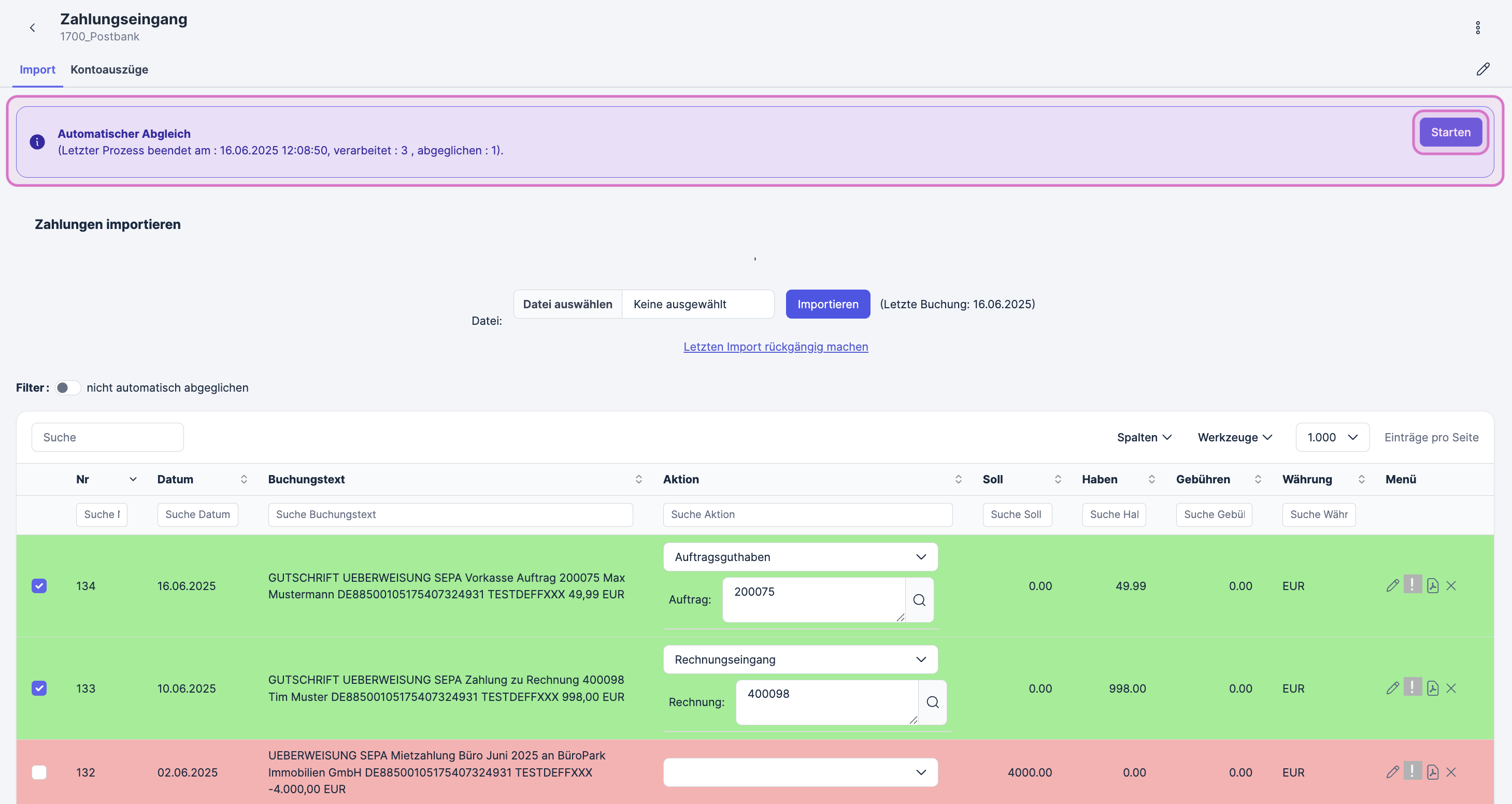Open the three-dot options menu
This screenshot has width=1512, height=804.
pyautogui.click(x=1477, y=27)
